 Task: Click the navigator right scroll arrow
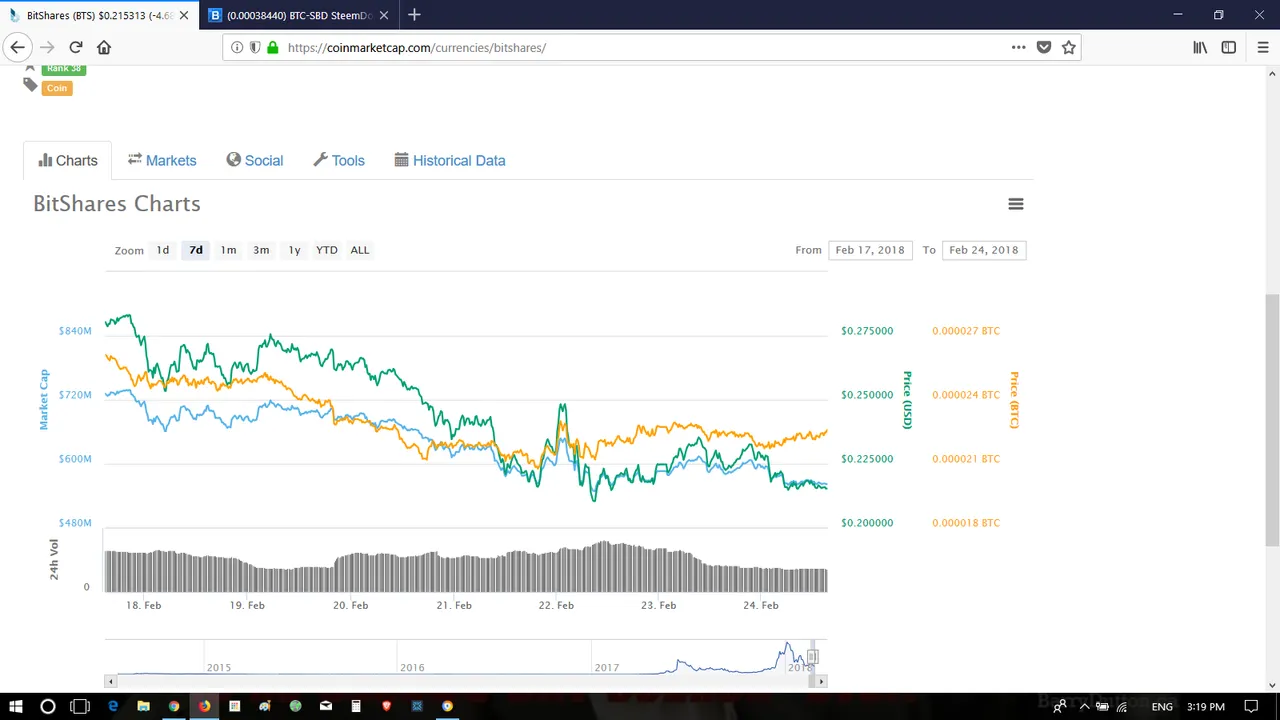click(821, 681)
